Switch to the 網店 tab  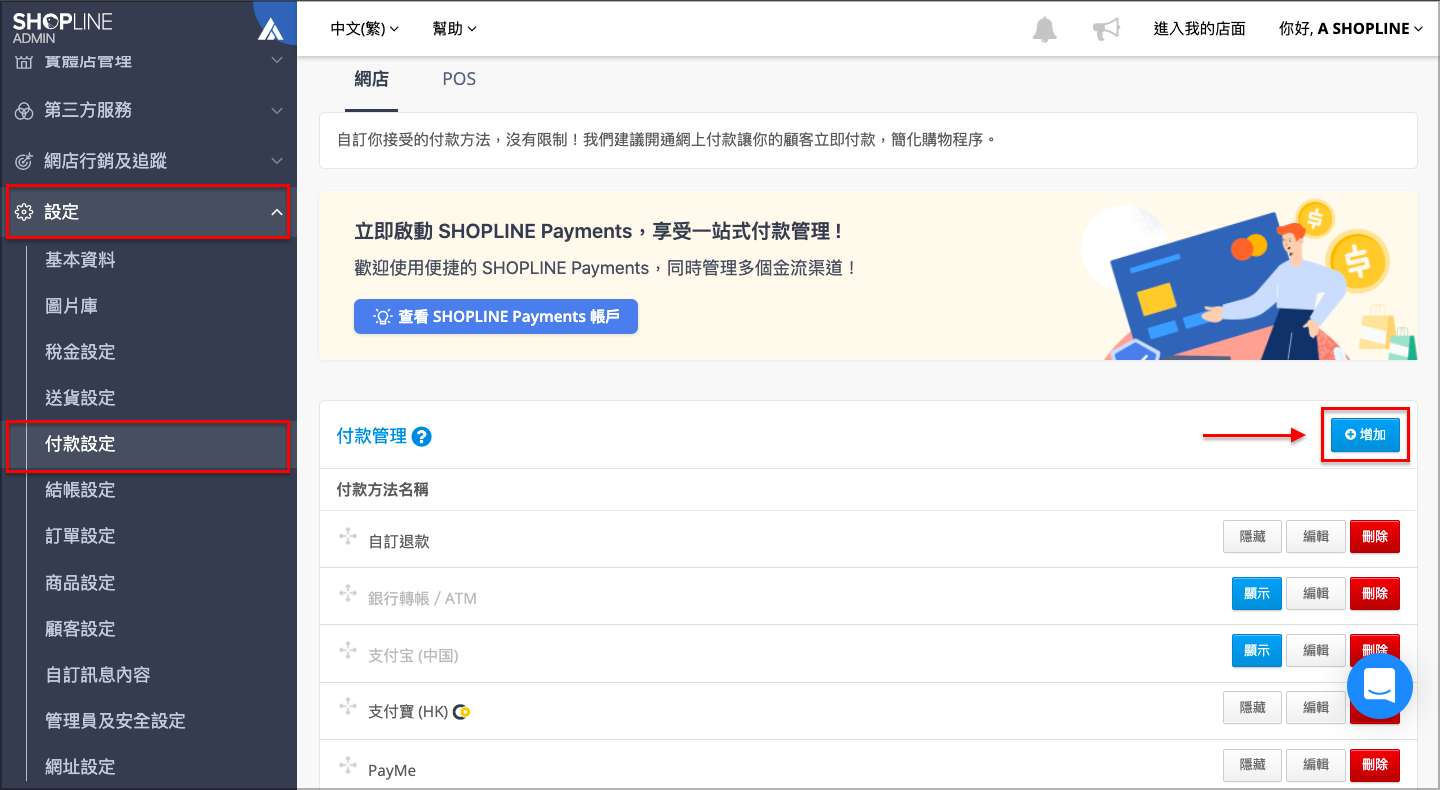[371, 79]
